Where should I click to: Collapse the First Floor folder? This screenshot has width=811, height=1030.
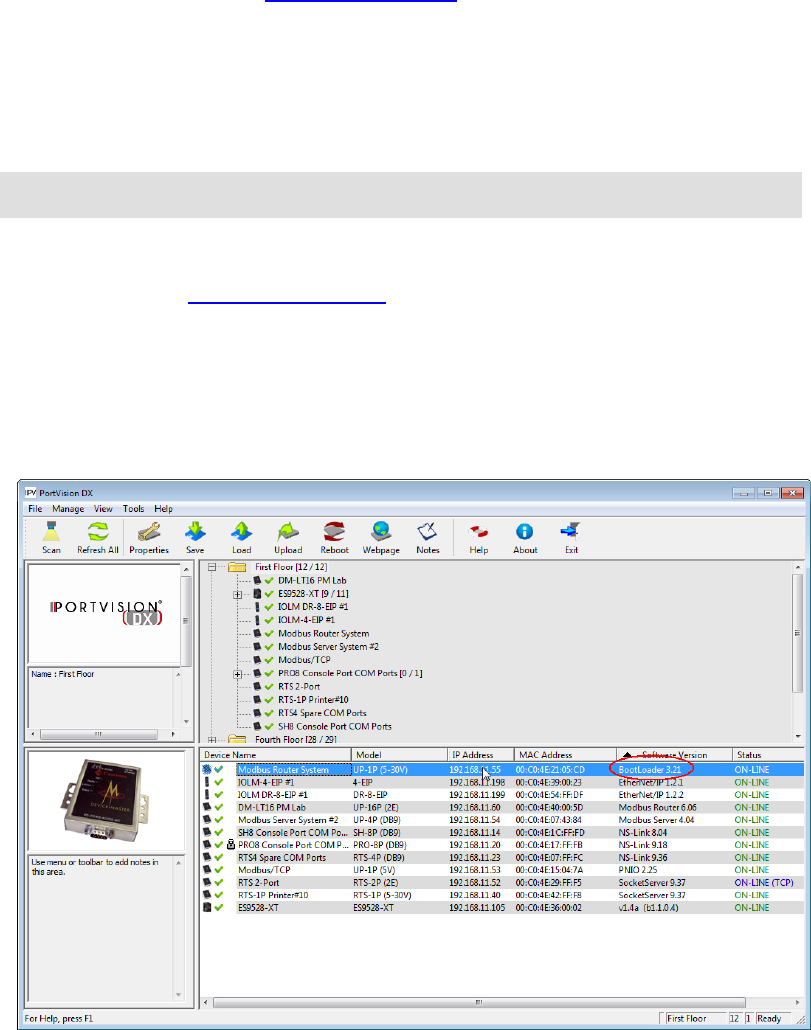coord(212,567)
